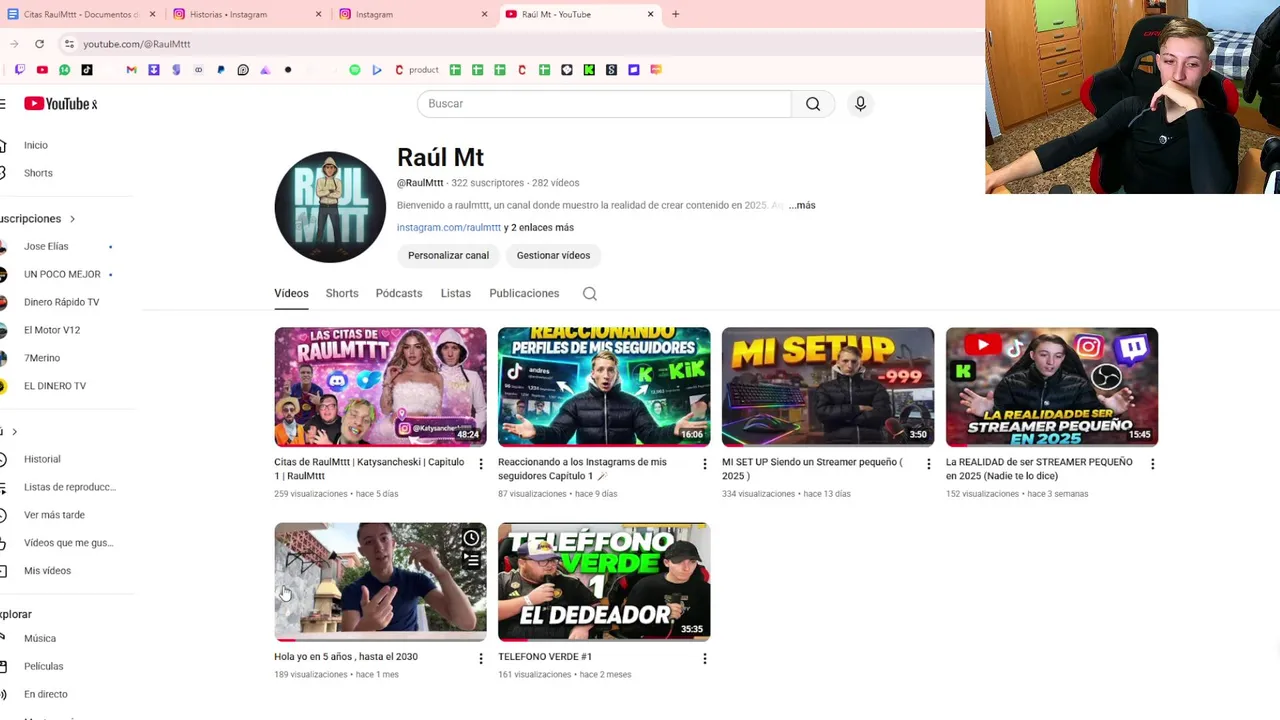Open the WhatsApp bookmark icon
The width and height of the screenshot is (1280, 720).
pos(65,70)
